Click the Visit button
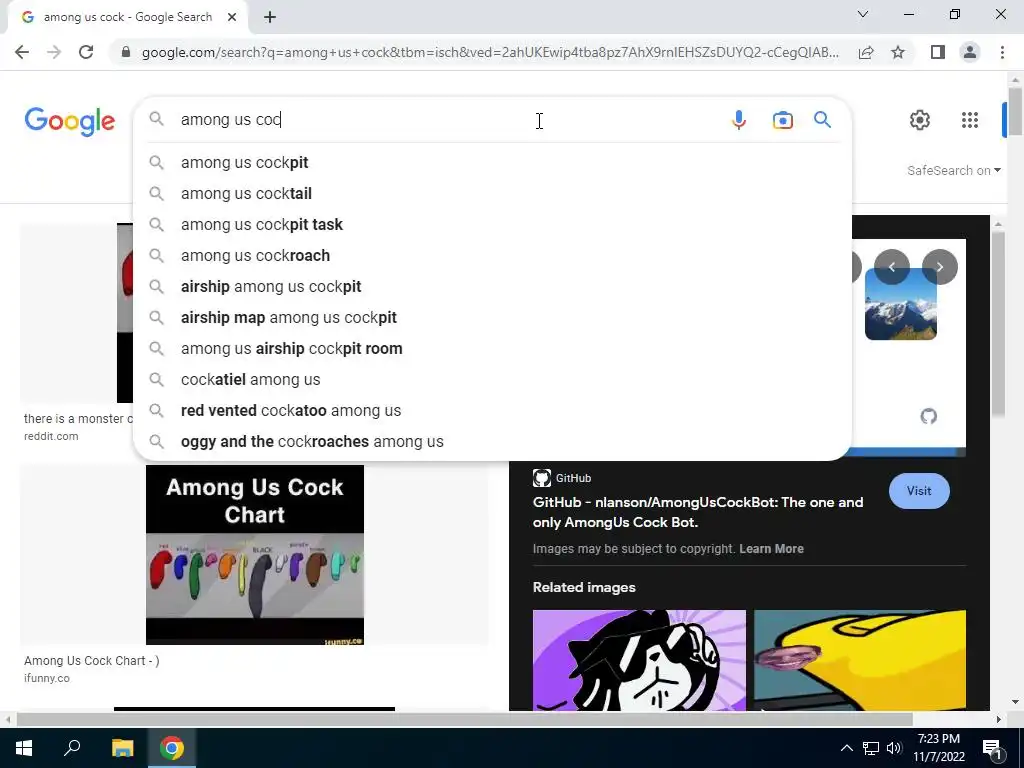 pyautogui.click(x=919, y=491)
